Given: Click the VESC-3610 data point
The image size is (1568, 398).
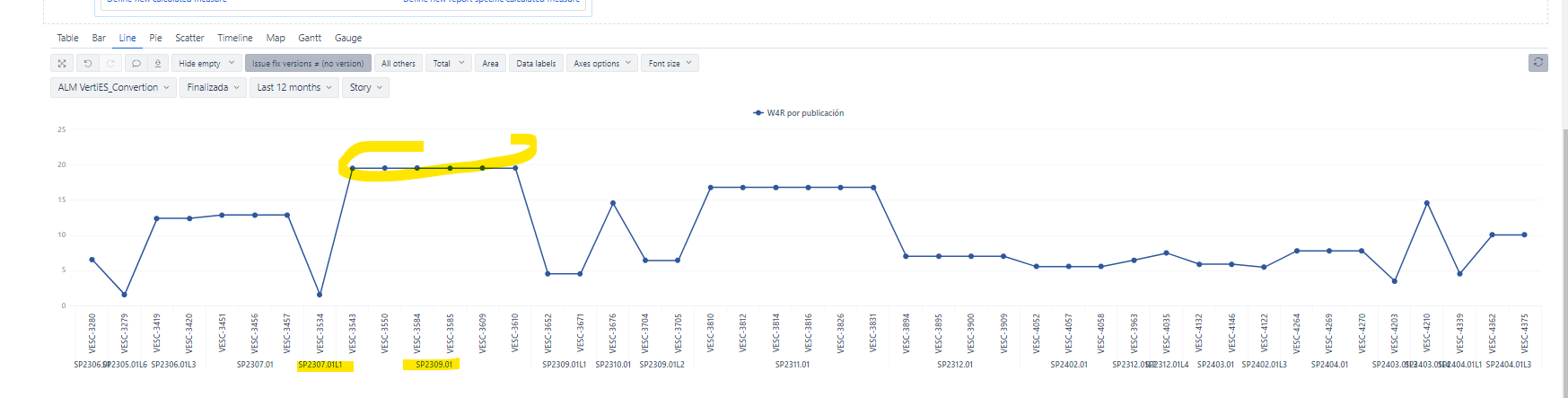Looking at the screenshot, I should [x=515, y=168].
